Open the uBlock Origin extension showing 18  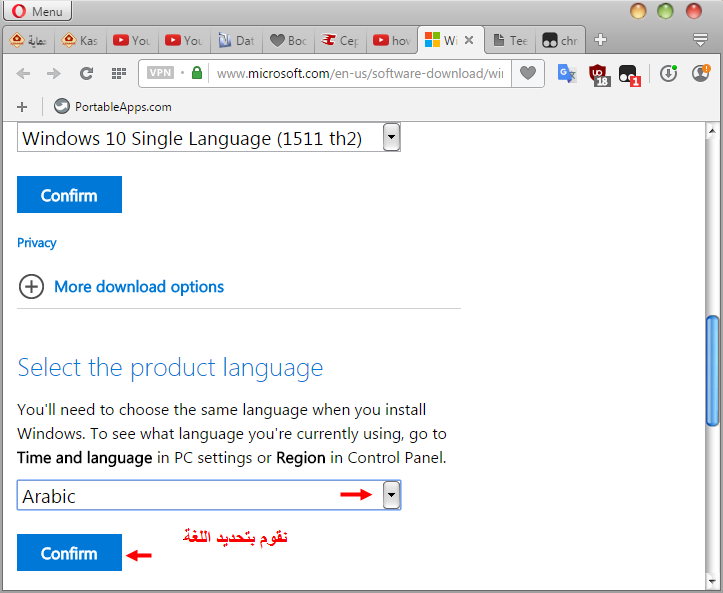coord(599,75)
